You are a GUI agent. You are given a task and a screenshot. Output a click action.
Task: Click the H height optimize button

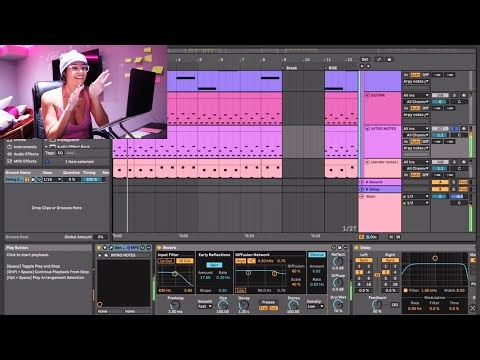click(391, 237)
